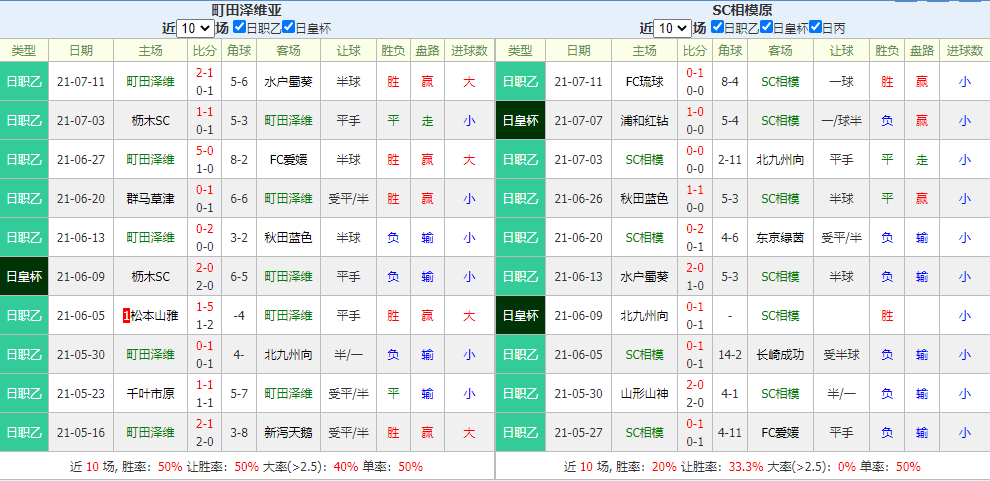Open FC琉球 team link
This screenshot has height=481, width=990.
click(644, 81)
